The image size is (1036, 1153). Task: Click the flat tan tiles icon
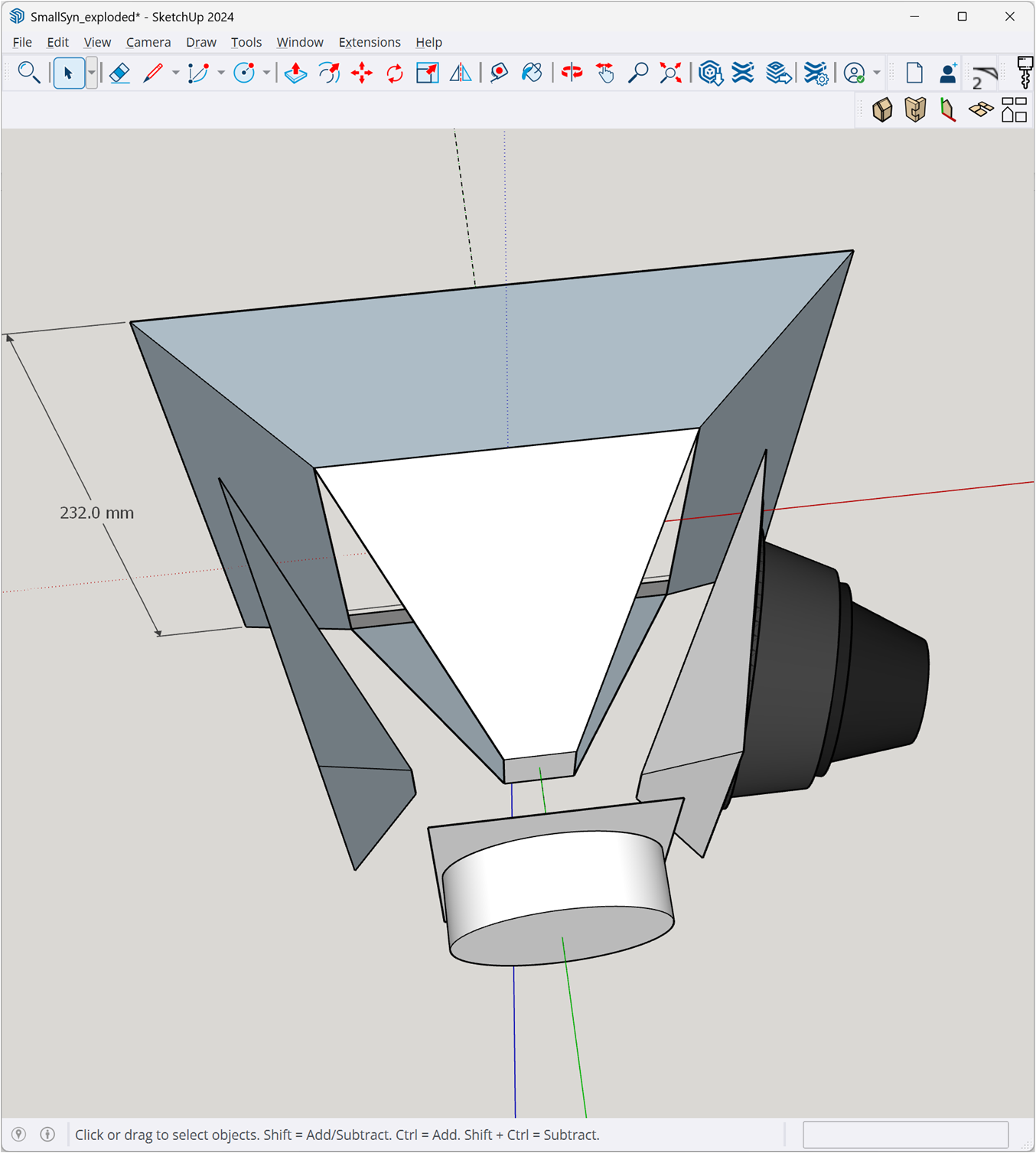point(981,110)
